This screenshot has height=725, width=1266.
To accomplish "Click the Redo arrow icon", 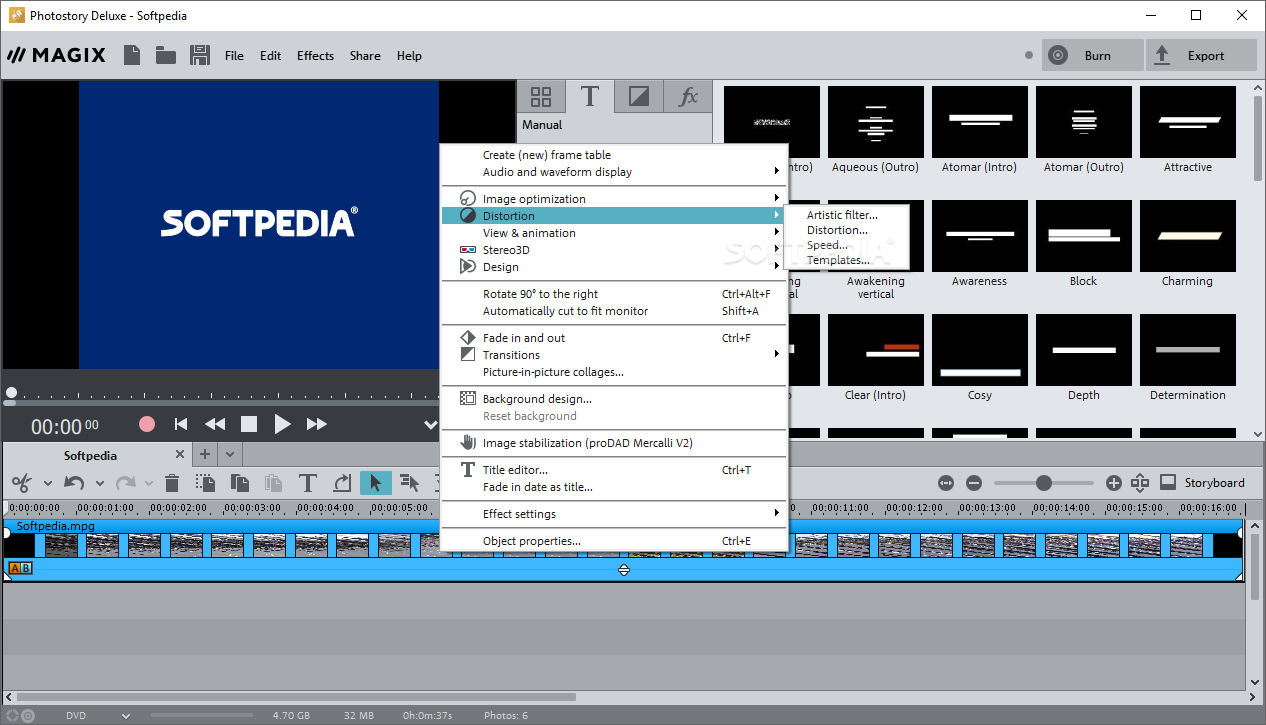I will pos(126,483).
